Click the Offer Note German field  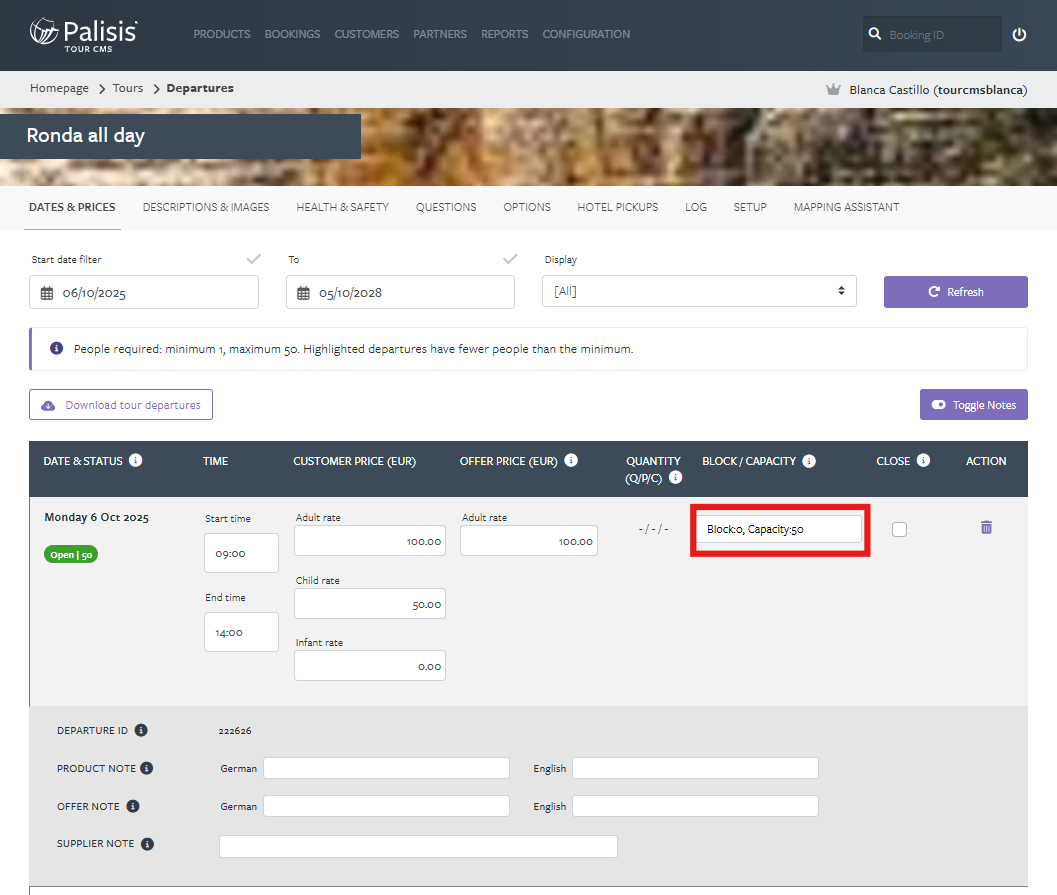(386, 806)
